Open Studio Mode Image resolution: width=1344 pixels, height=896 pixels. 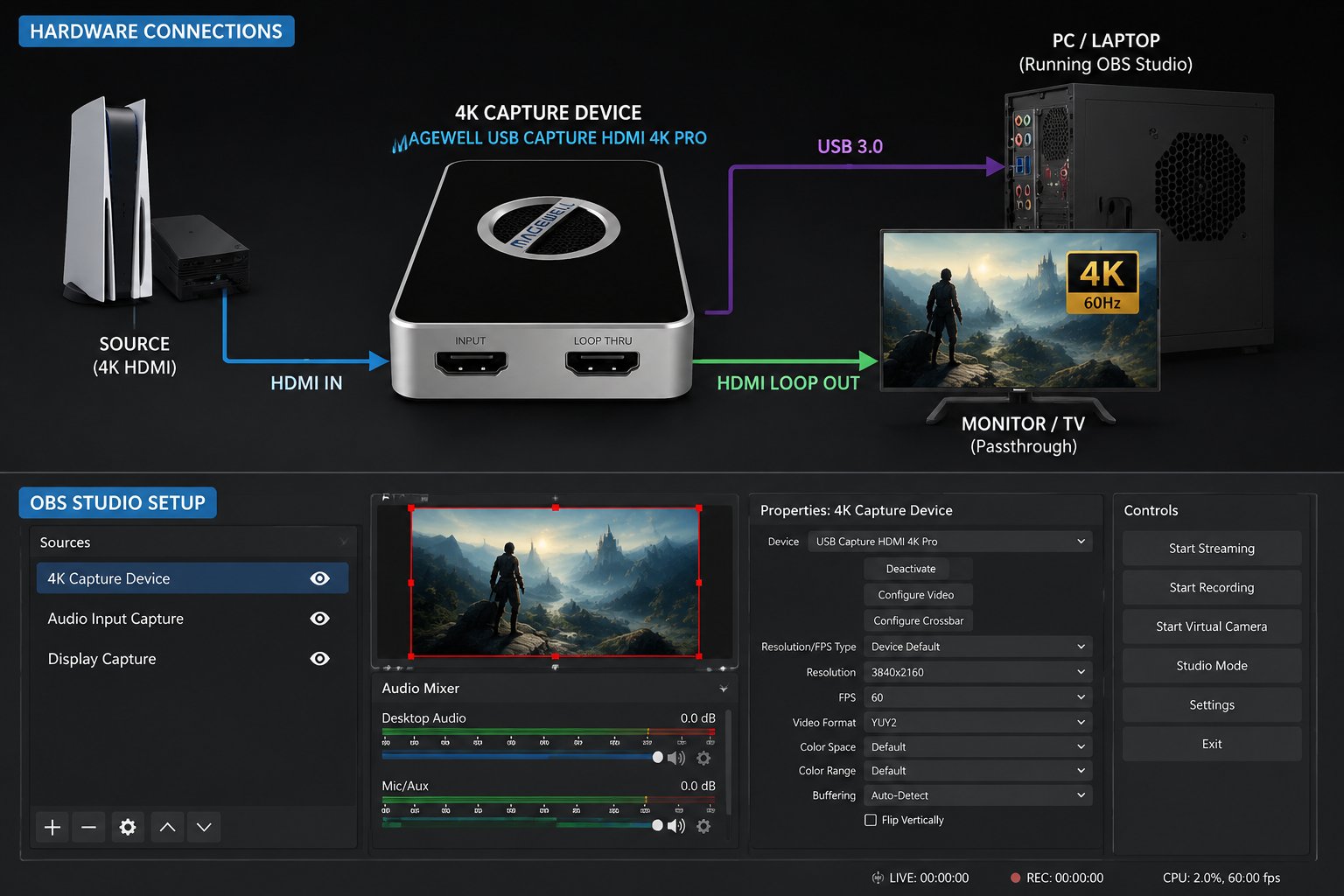click(x=1212, y=666)
